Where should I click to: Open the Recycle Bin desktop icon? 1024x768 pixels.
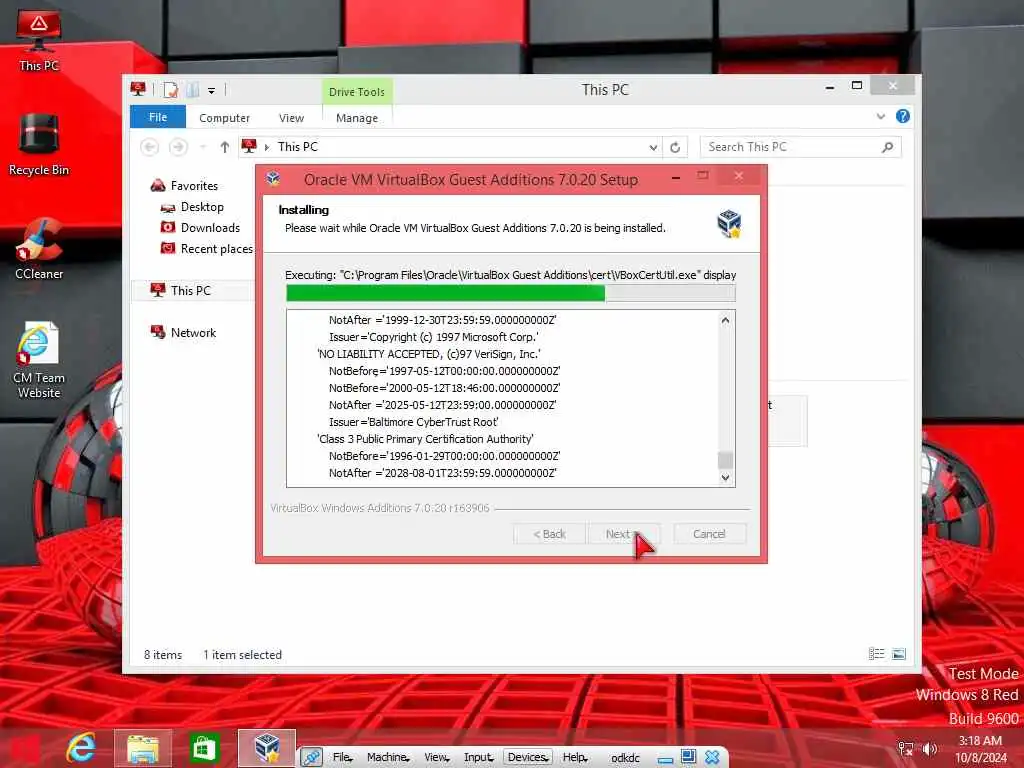[x=39, y=145]
